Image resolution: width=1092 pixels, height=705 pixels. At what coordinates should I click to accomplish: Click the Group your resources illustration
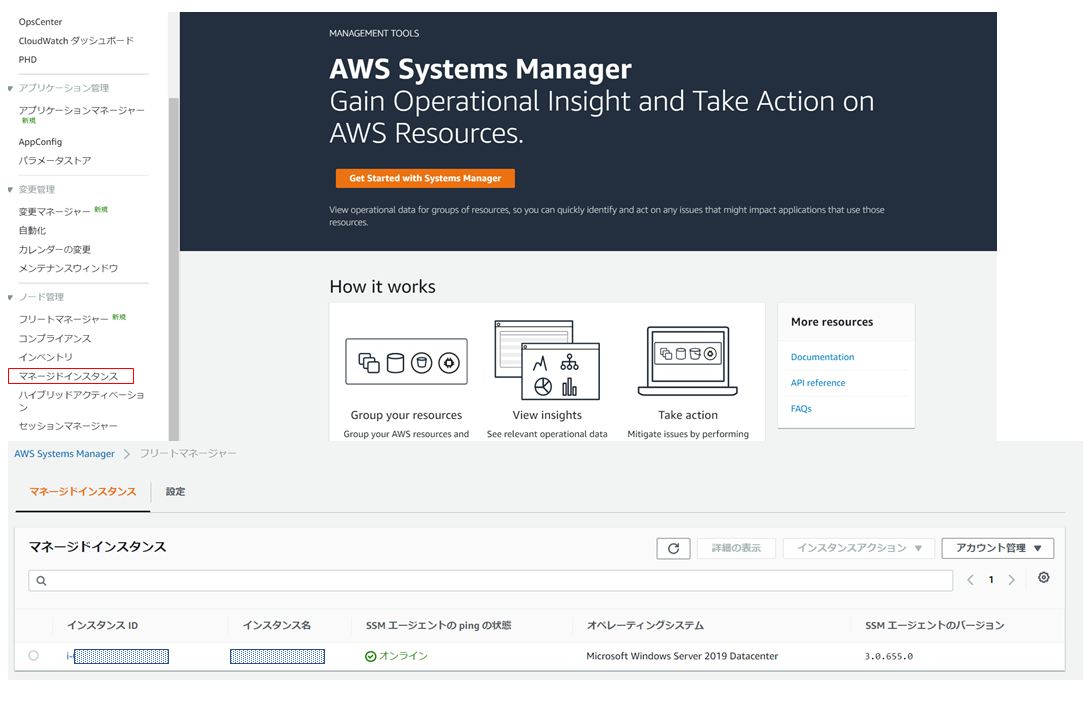tap(406, 361)
